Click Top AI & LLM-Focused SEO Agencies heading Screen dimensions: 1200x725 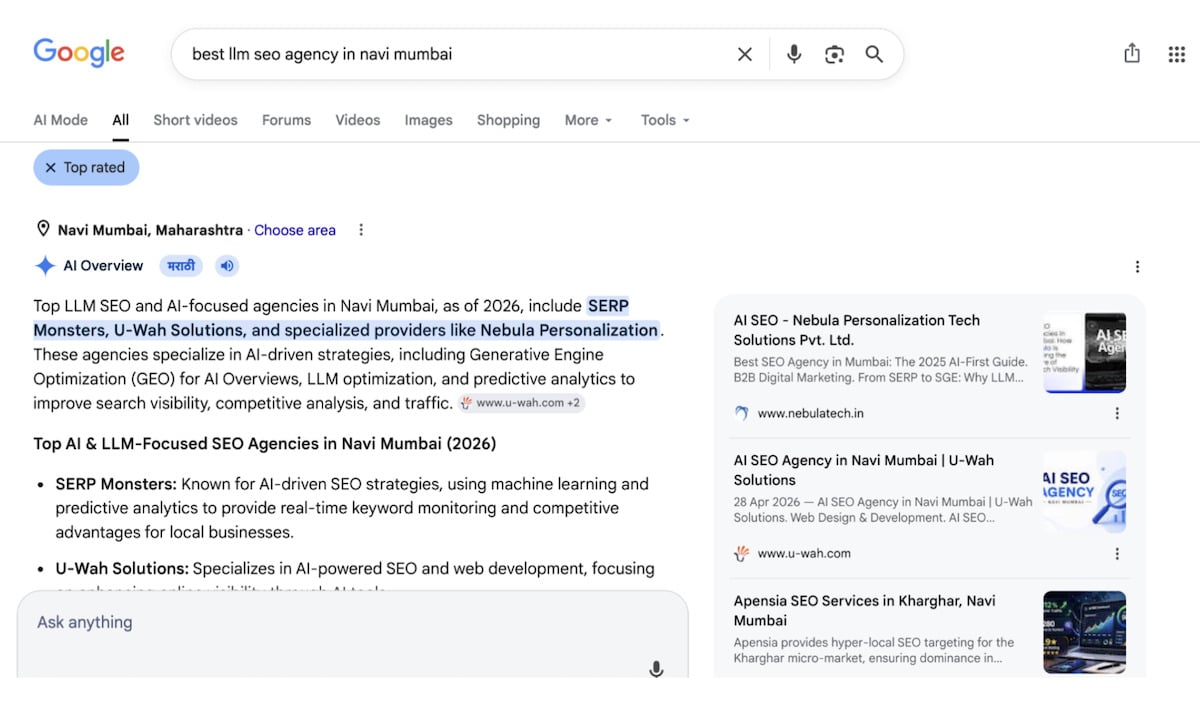tap(265, 443)
